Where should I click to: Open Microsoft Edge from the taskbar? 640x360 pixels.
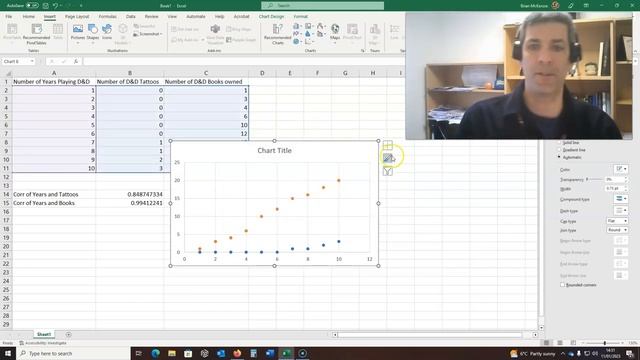(x=156, y=353)
